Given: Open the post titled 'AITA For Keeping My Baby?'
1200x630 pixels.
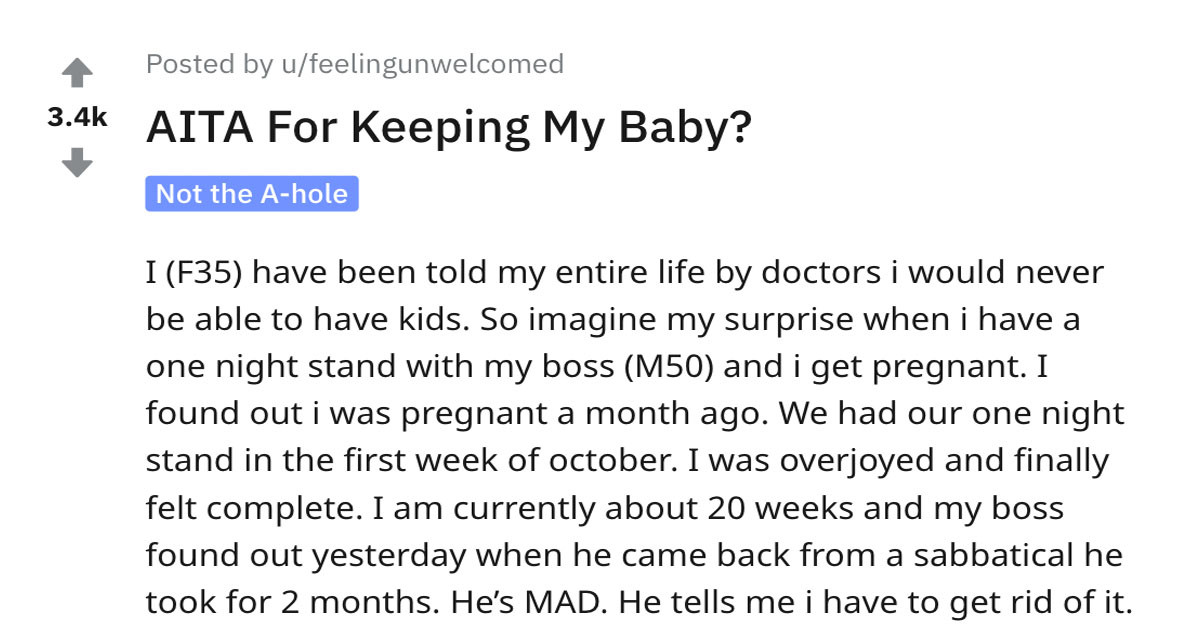Looking at the screenshot, I should pyautogui.click(x=448, y=126).
